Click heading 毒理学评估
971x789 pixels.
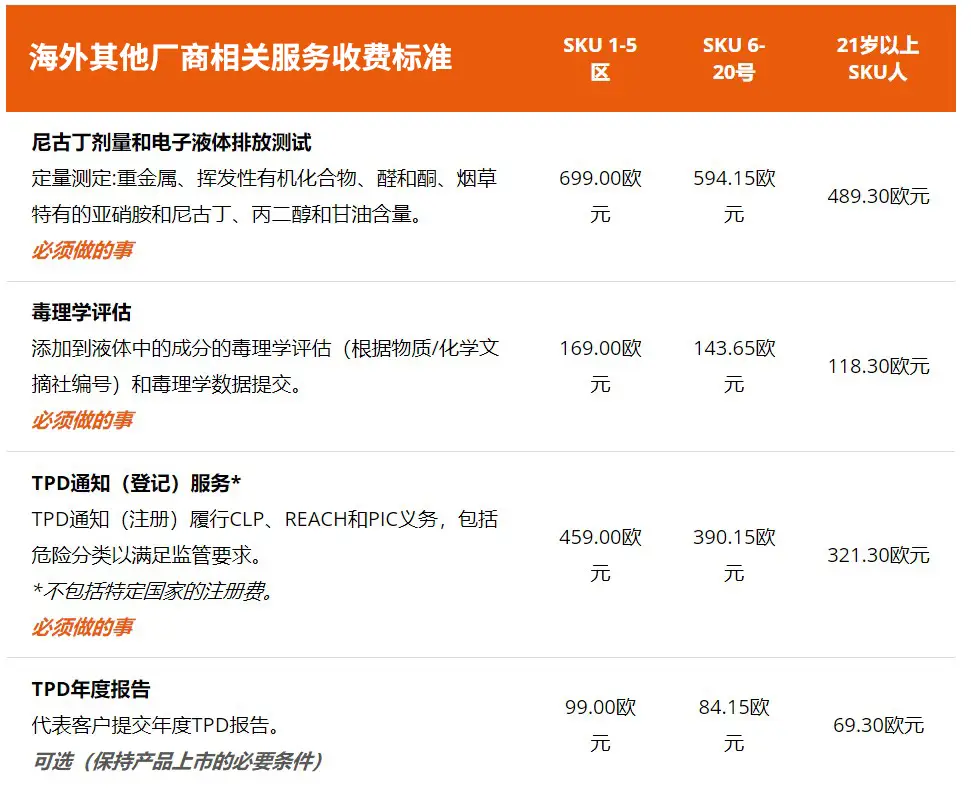pos(81,312)
